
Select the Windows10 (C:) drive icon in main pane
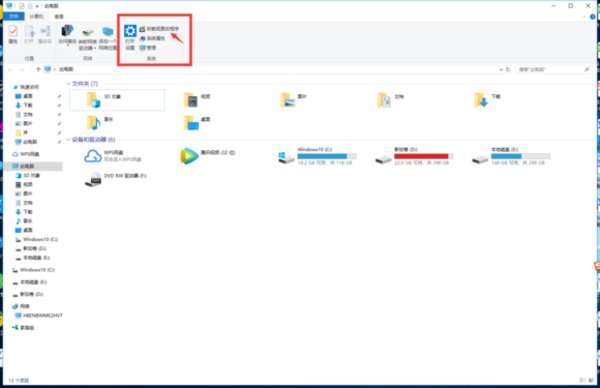point(286,157)
